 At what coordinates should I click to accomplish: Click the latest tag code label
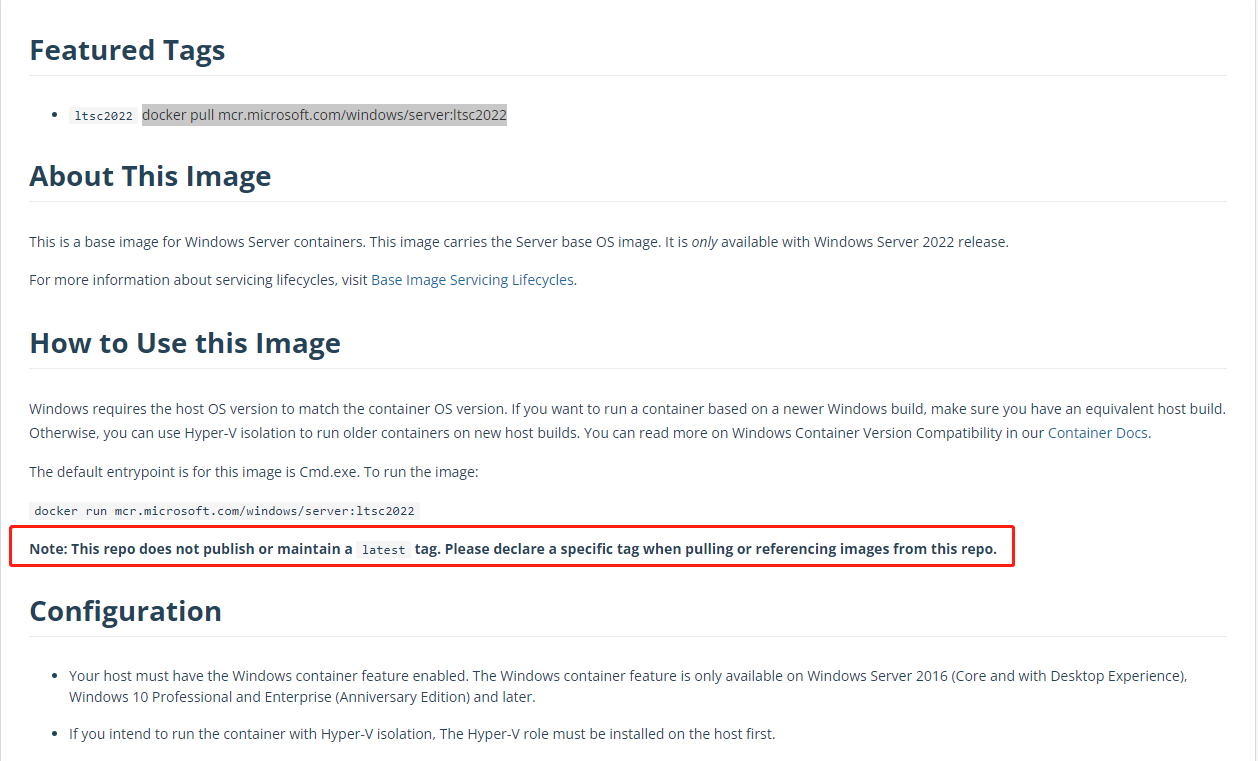tap(383, 550)
